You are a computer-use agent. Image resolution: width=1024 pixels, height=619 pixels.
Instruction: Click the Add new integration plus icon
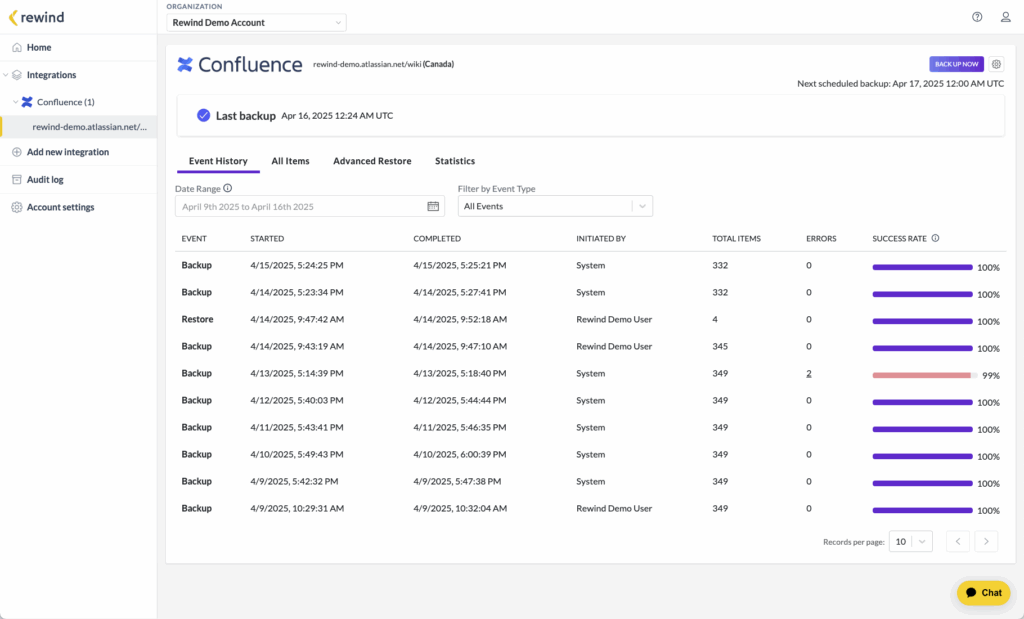pyautogui.click(x=17, y=152)
